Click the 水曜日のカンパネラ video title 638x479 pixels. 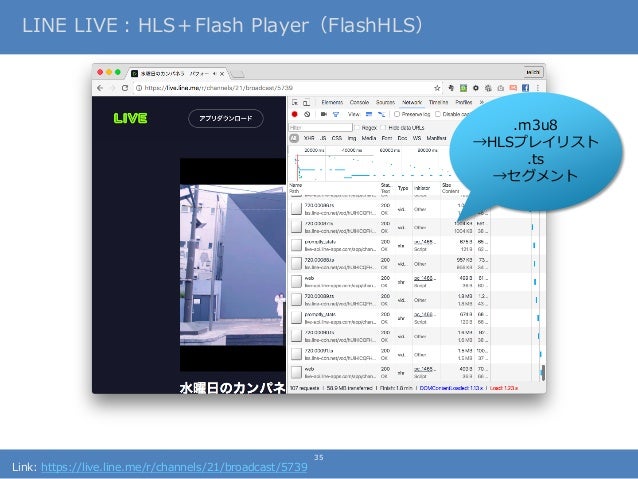tap(232, 388)
